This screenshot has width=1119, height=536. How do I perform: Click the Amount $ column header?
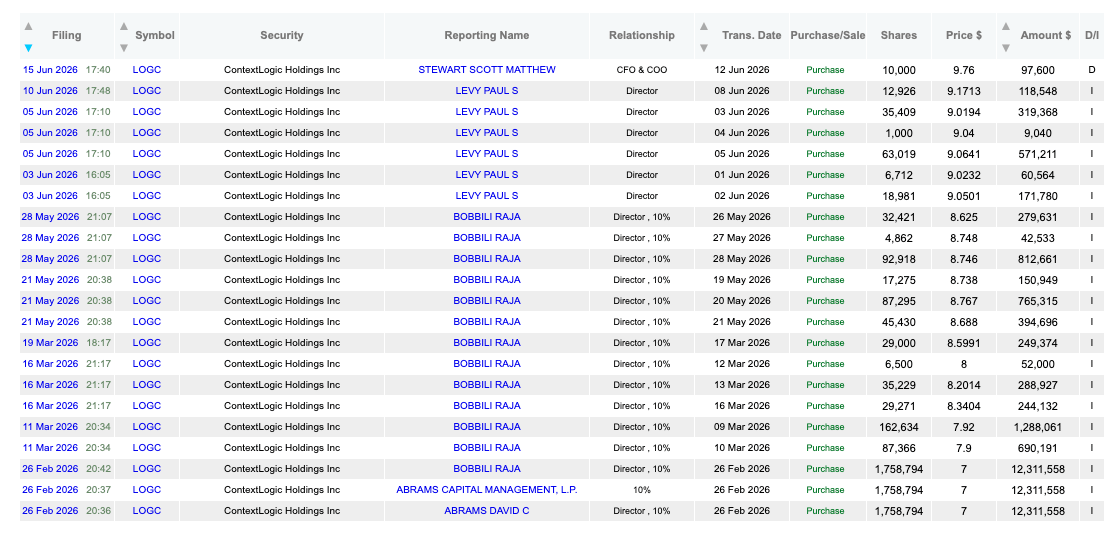point(1045,35)
